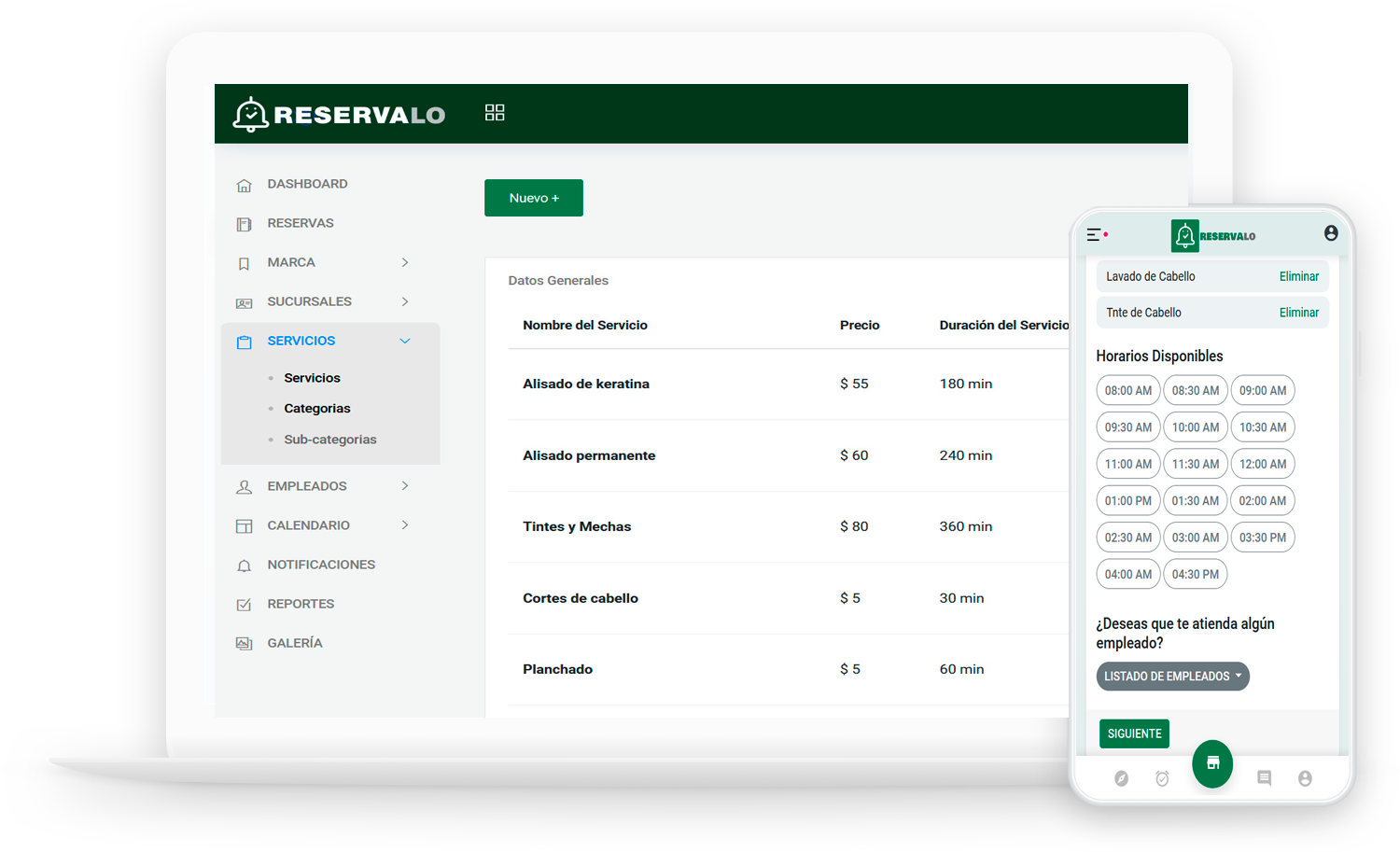The width and height of the screenshot is (1400, 852).
Task: Tap the SIGUIENTE button on mobile screen
Action: click(x=1134, y=733)
